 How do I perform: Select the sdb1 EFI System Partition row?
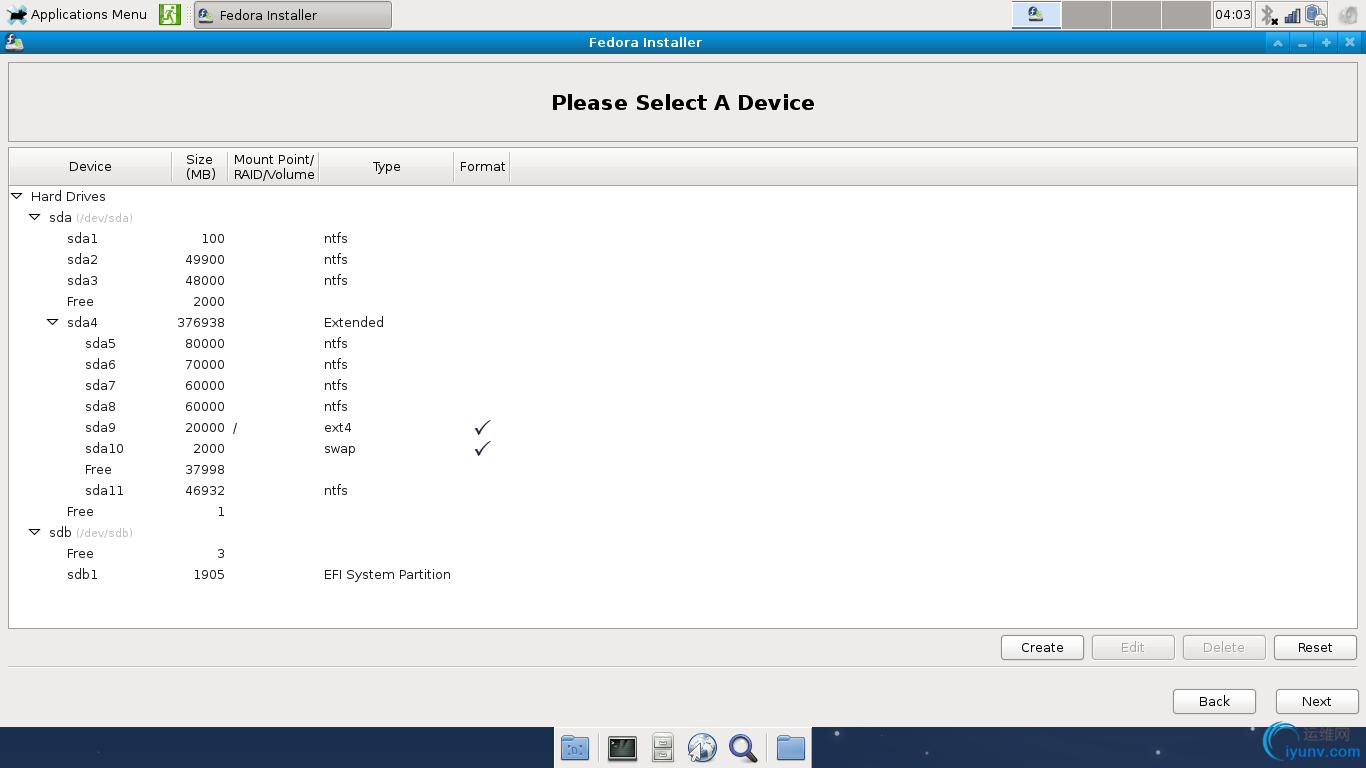(x=683, y=574)
